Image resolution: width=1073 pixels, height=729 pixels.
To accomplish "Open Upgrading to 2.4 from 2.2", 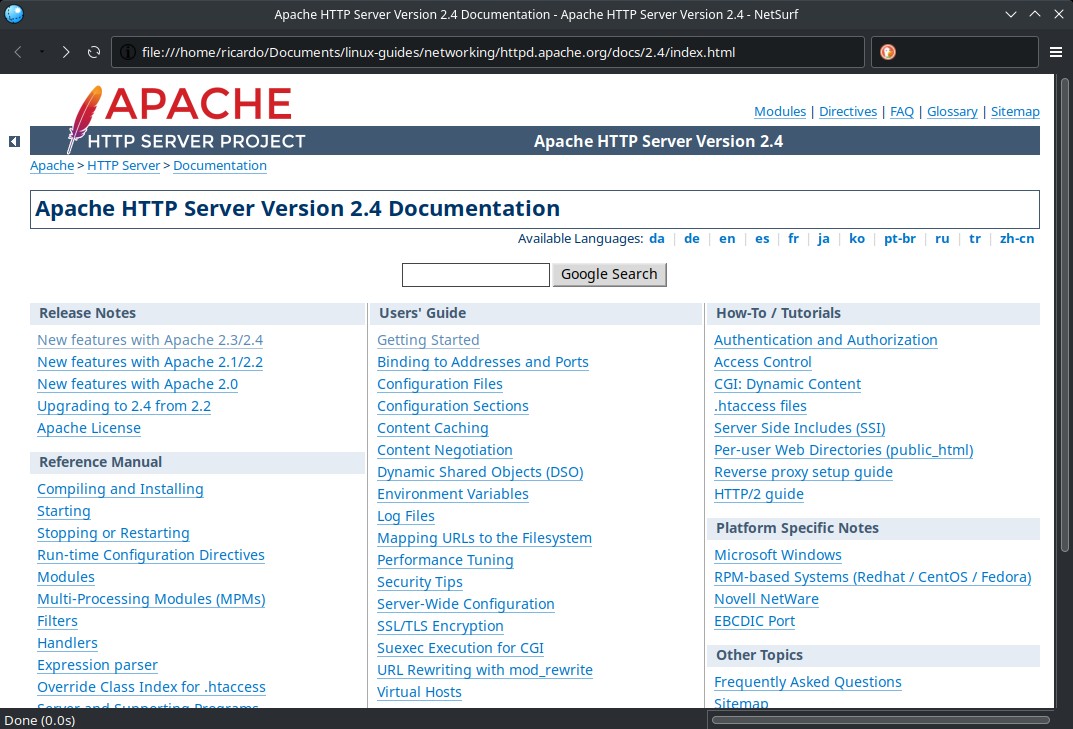I will click(x=124, y=406).
